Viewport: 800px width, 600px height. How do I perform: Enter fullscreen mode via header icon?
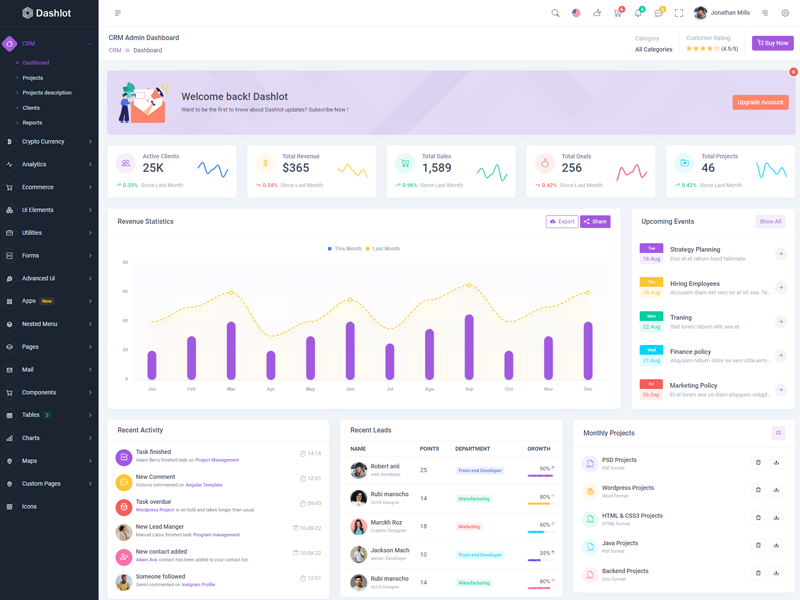click(679, 13)
